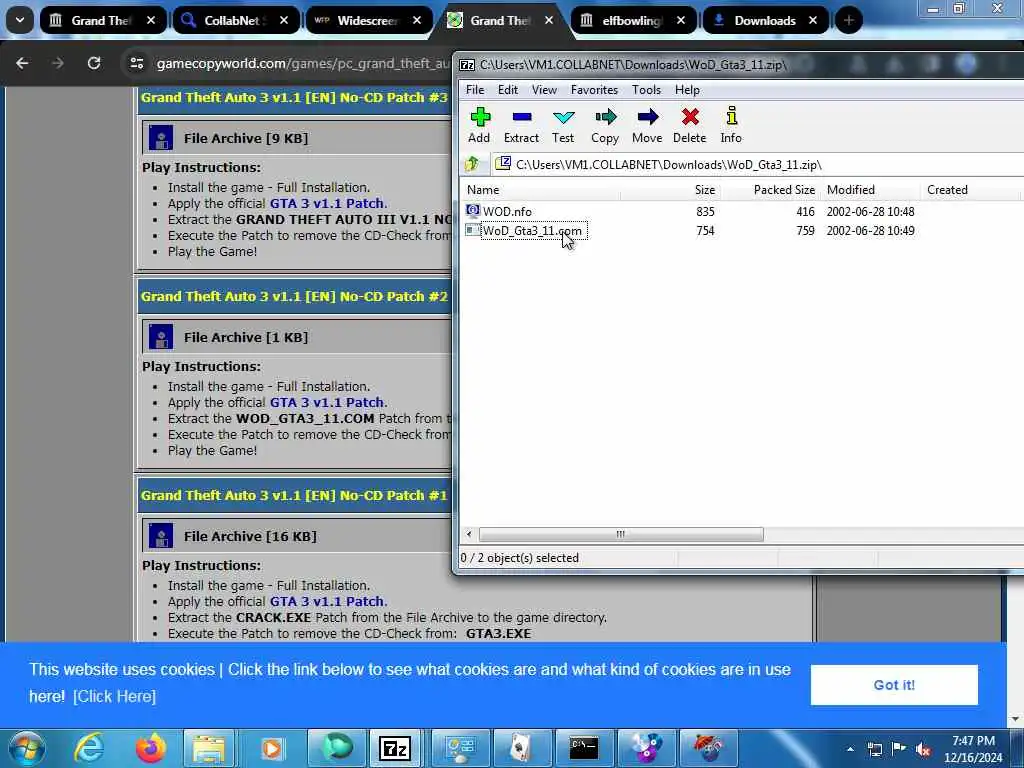Launch Firefox from the taskbar

pos(150,748)
